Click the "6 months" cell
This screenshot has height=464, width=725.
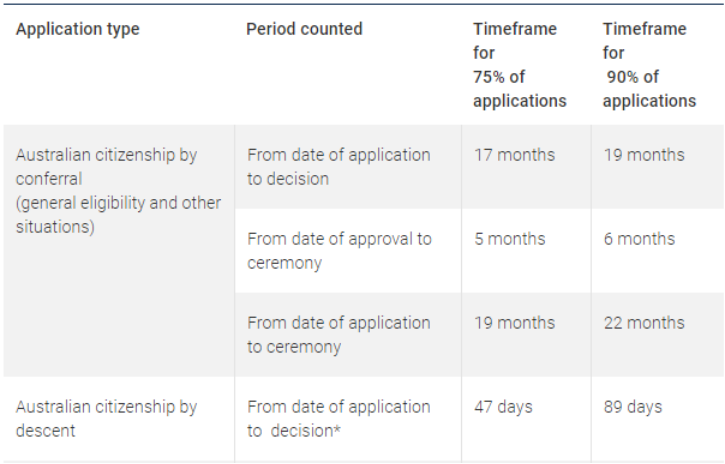(639, 239)
